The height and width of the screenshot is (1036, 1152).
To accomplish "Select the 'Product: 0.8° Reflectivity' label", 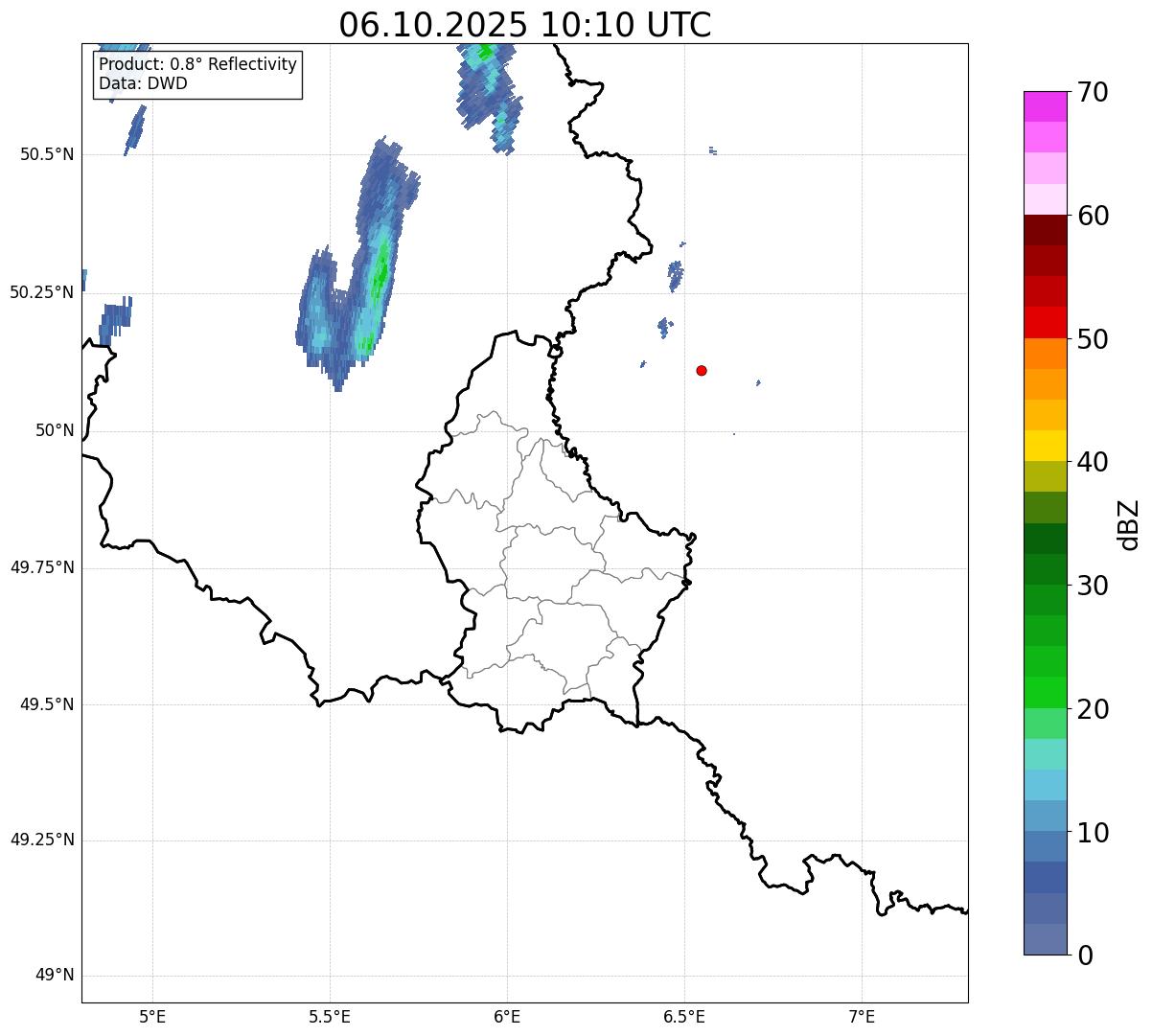I will click(x=198, y=64).
